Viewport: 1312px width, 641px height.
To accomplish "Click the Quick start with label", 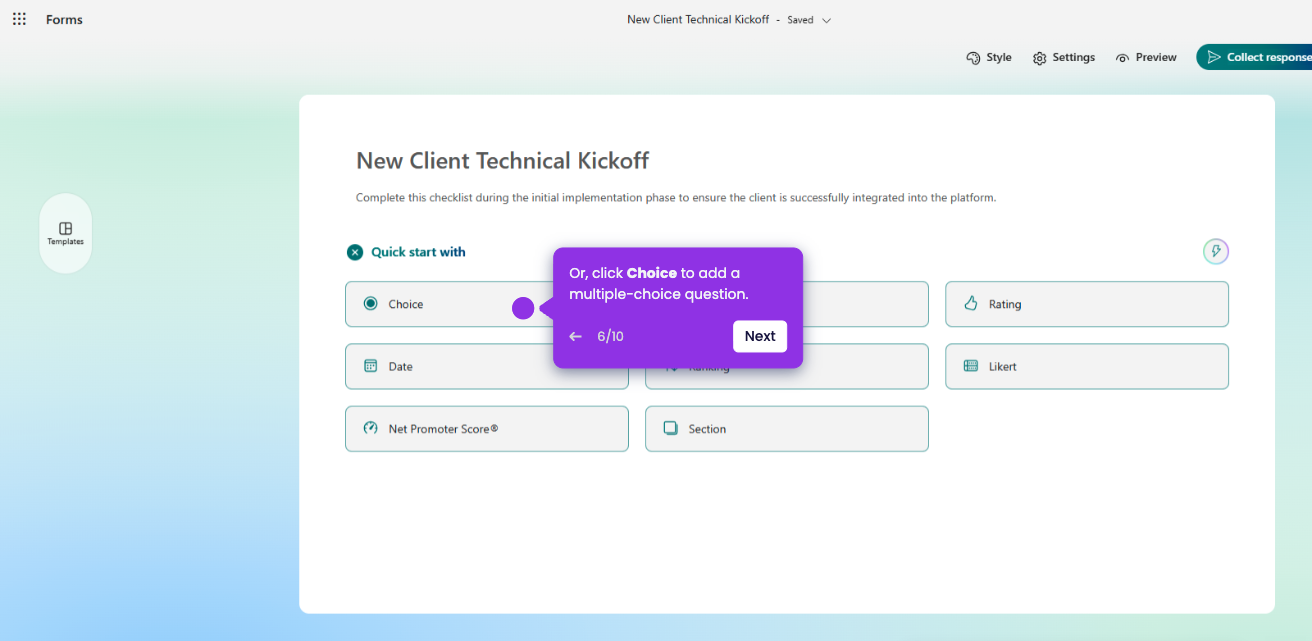I will [418, 252].
